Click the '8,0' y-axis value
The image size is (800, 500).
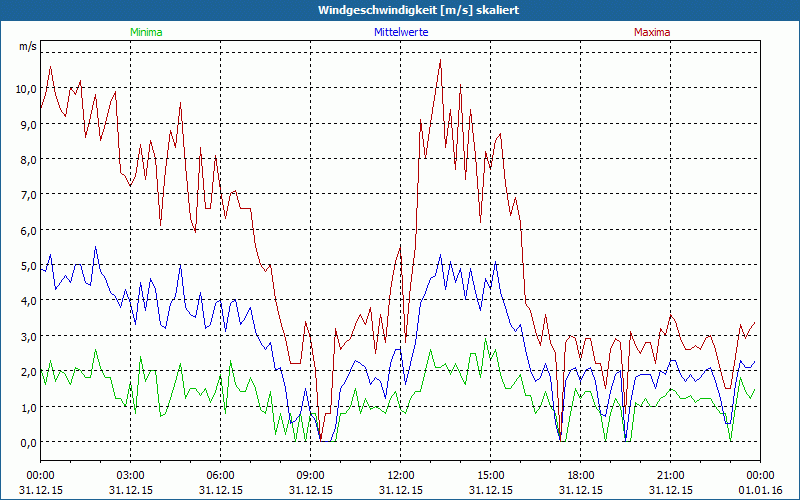[x=29, y=159]
